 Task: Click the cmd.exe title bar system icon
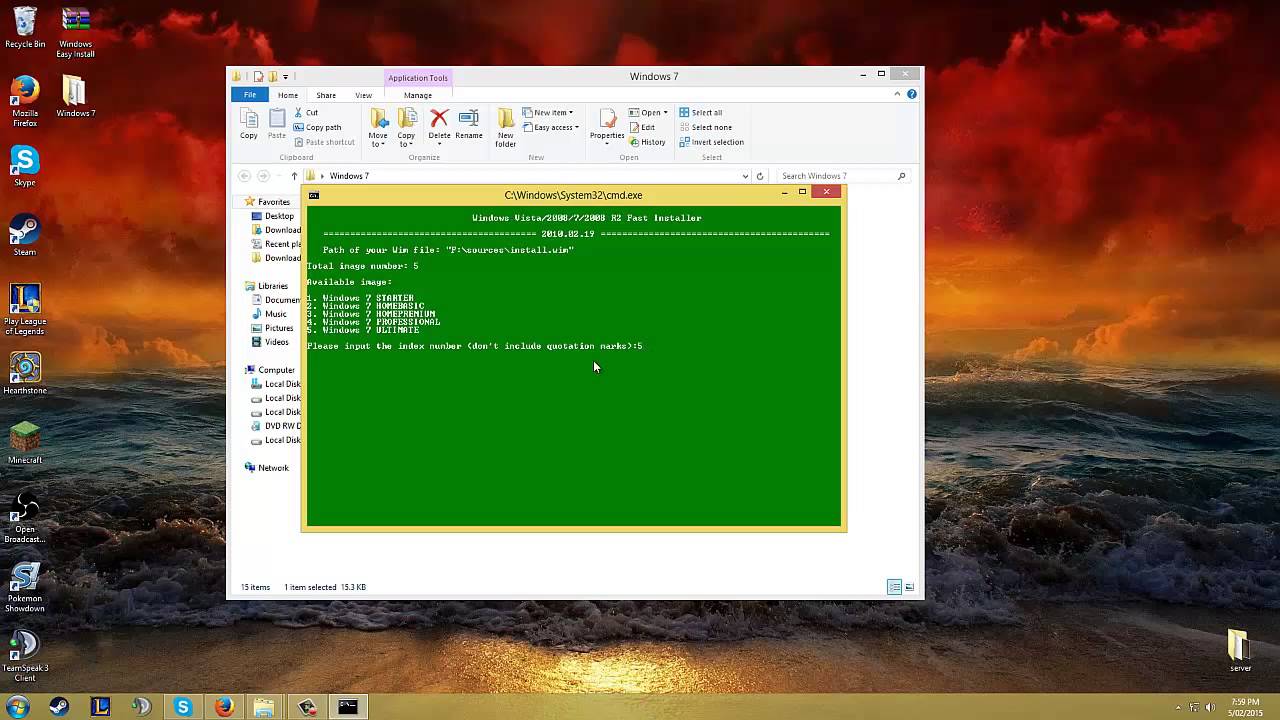coord(314,195)
